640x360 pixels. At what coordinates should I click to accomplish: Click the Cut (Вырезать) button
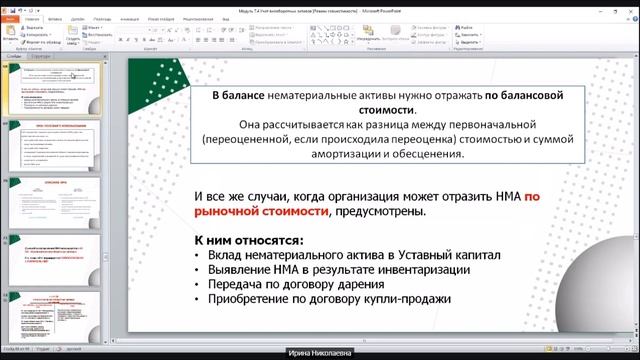coord(32,27)
